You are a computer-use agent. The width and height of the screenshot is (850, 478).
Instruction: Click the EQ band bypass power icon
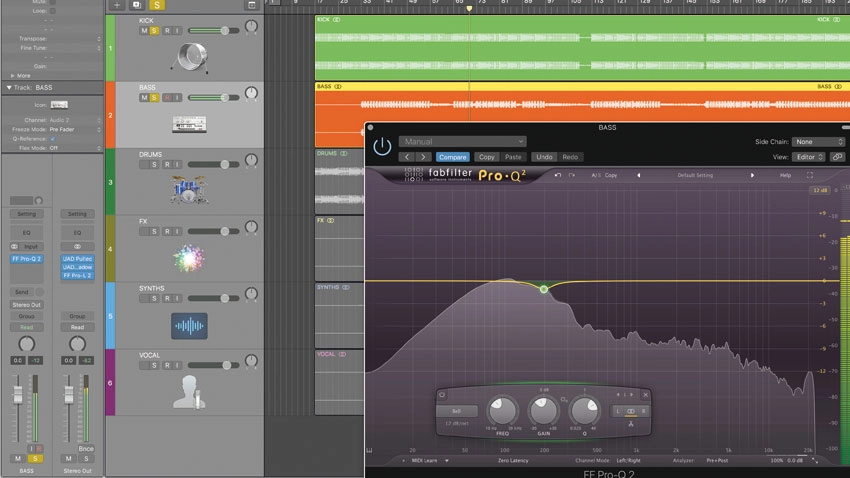(x=442, y=395)
